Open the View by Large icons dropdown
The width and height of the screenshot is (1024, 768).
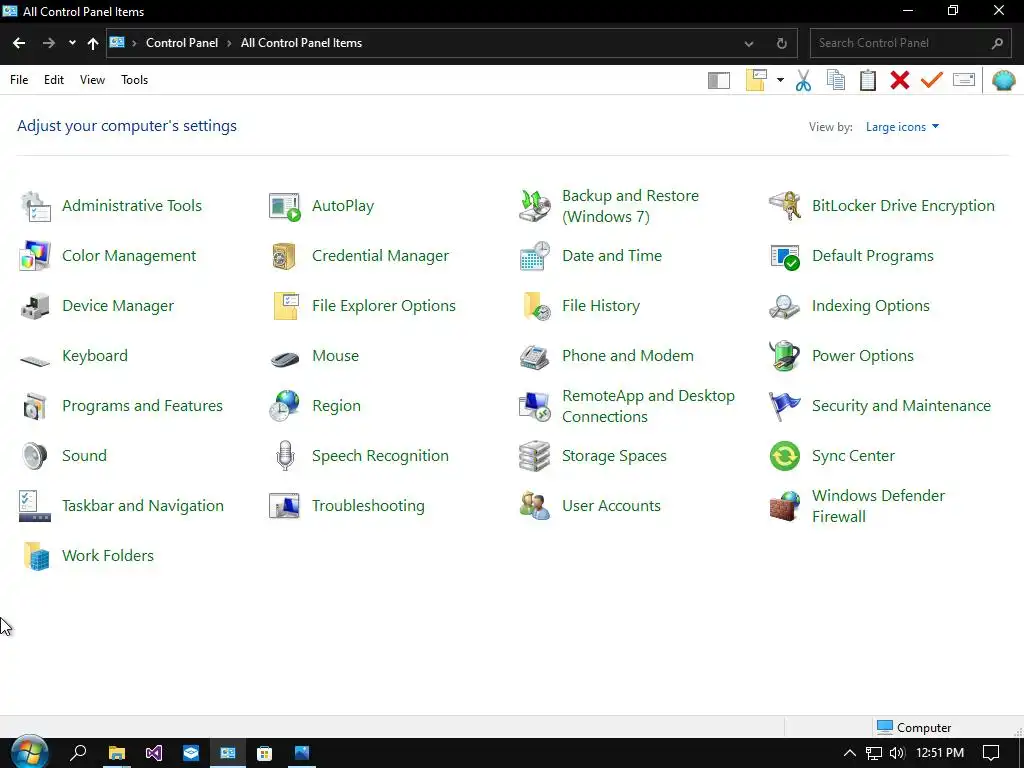click(903, 127)
